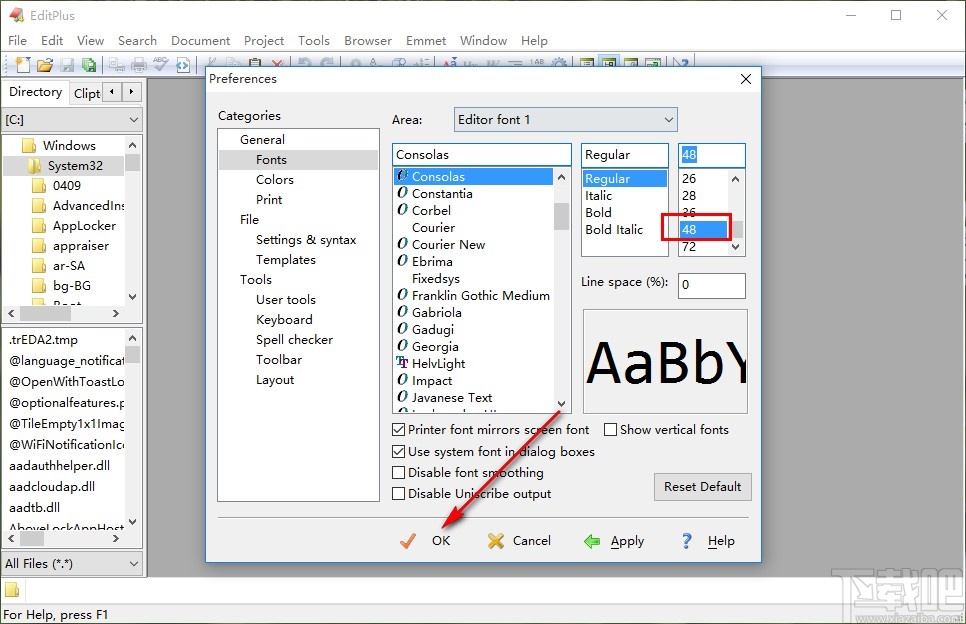Confirm with the OK button
This screenshot has height=624, width=966.
click(x=426, y=541)
